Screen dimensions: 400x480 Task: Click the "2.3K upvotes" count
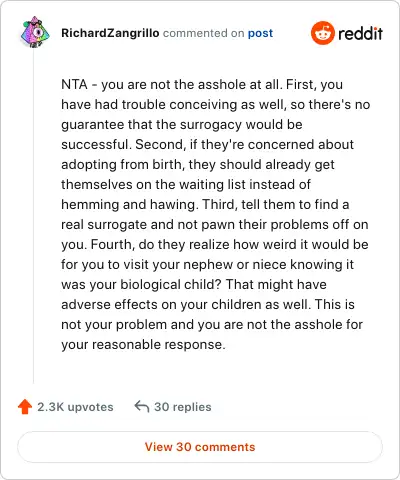coord(75,407)
